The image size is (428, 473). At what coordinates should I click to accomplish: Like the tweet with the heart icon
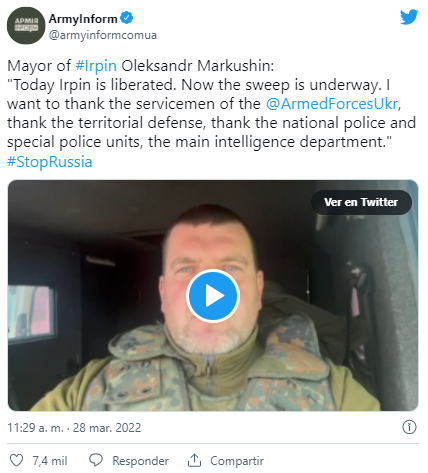click(x=16, y=460)
